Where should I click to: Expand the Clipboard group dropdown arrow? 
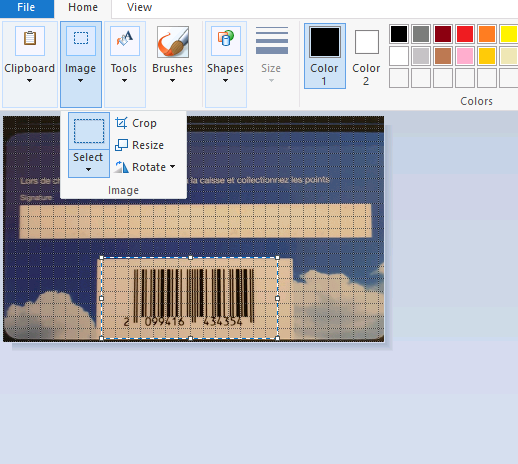(x=29, y=80)
